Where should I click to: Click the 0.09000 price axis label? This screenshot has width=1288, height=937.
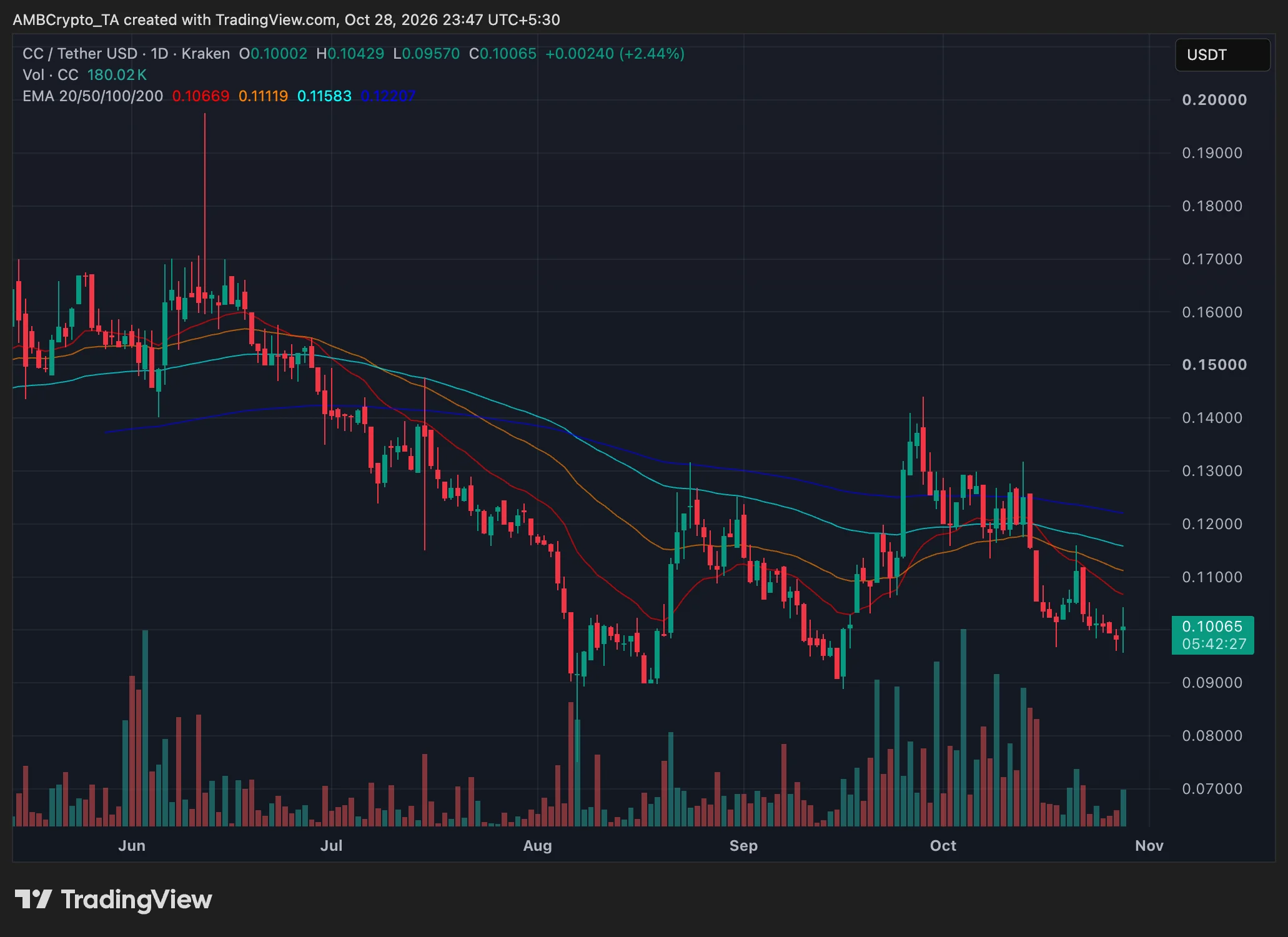(x=1212, y=683)
